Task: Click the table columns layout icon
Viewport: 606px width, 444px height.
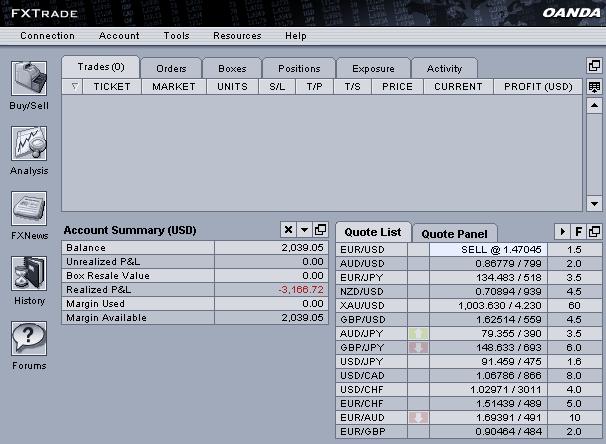Action: coord(594,87)
